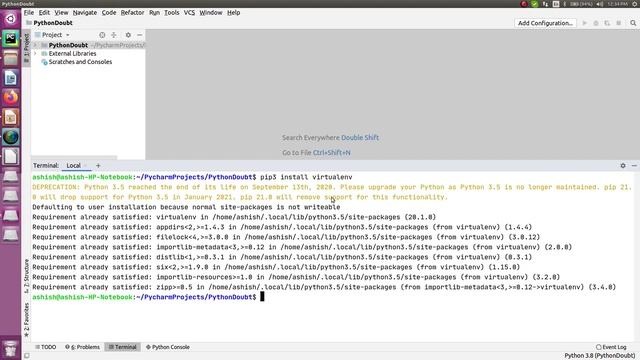640x360 pixels.
Task: Open Terminal panel settings gear
Action: 623,166
